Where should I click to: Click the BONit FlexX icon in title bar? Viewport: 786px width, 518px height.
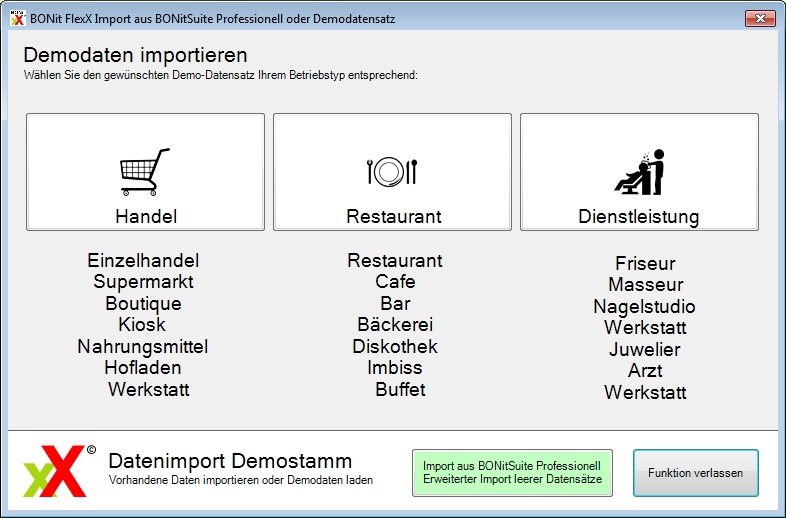pyautogui.click(x=18, y=19)
